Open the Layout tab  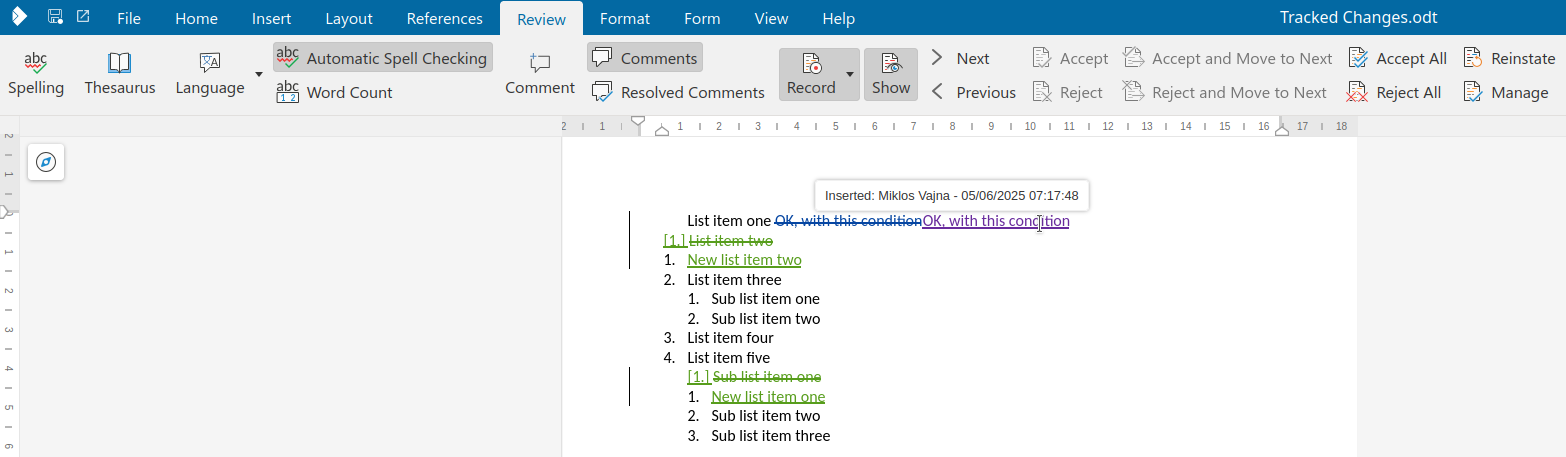349,18
